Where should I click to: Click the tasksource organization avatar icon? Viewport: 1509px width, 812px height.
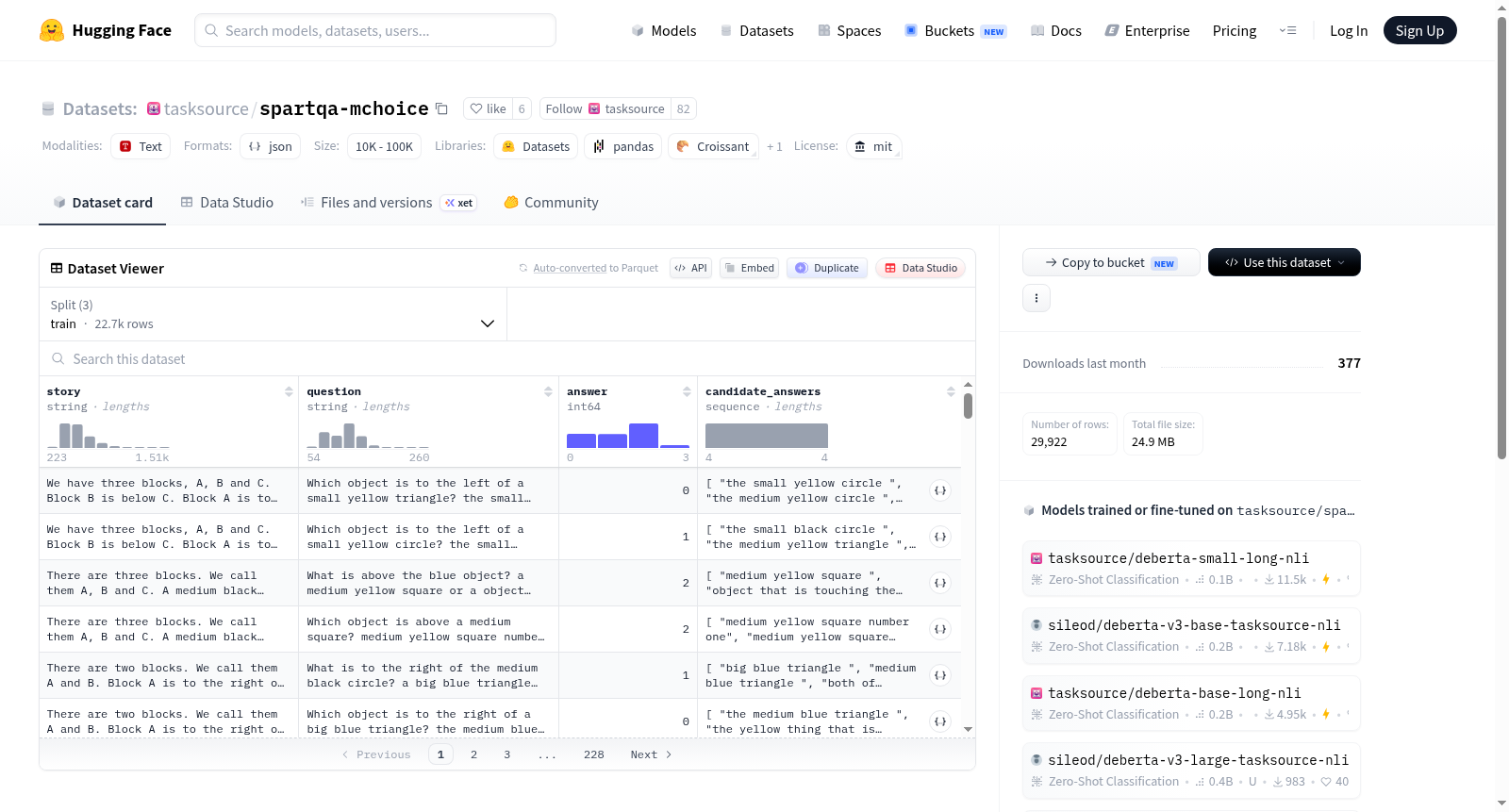click(x=154, y=108)
